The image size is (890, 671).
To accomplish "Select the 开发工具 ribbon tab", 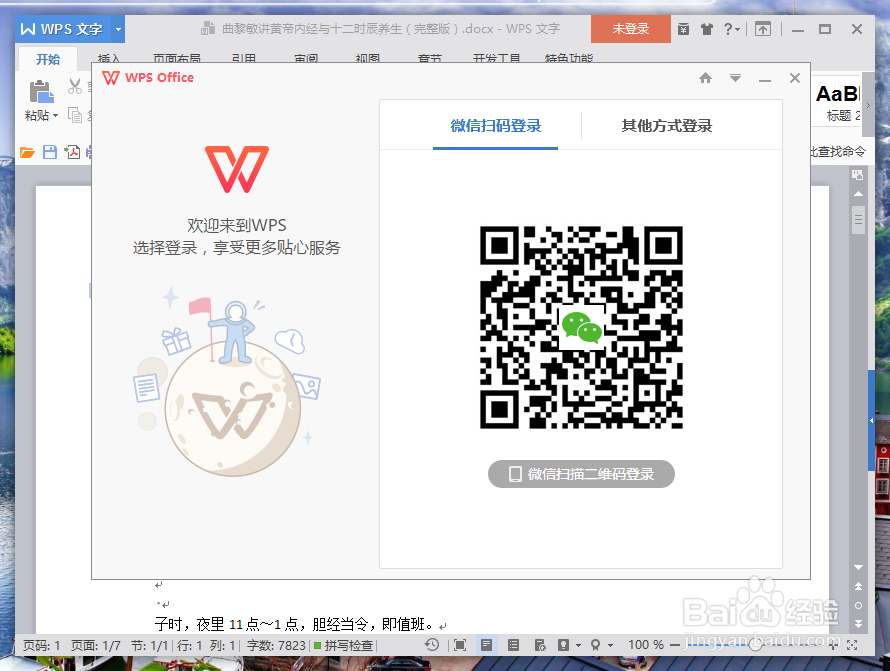I will (496, 58).
